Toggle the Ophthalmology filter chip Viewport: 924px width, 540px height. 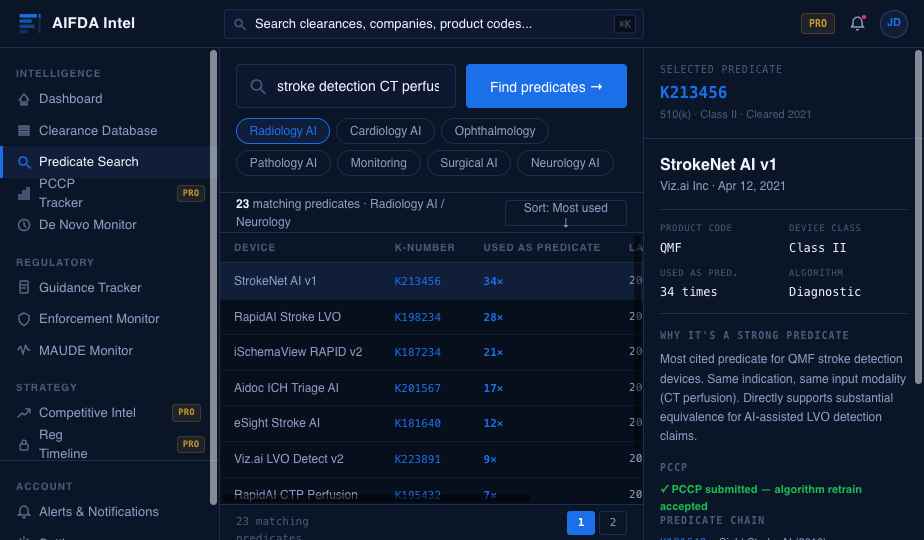point(494,131)
